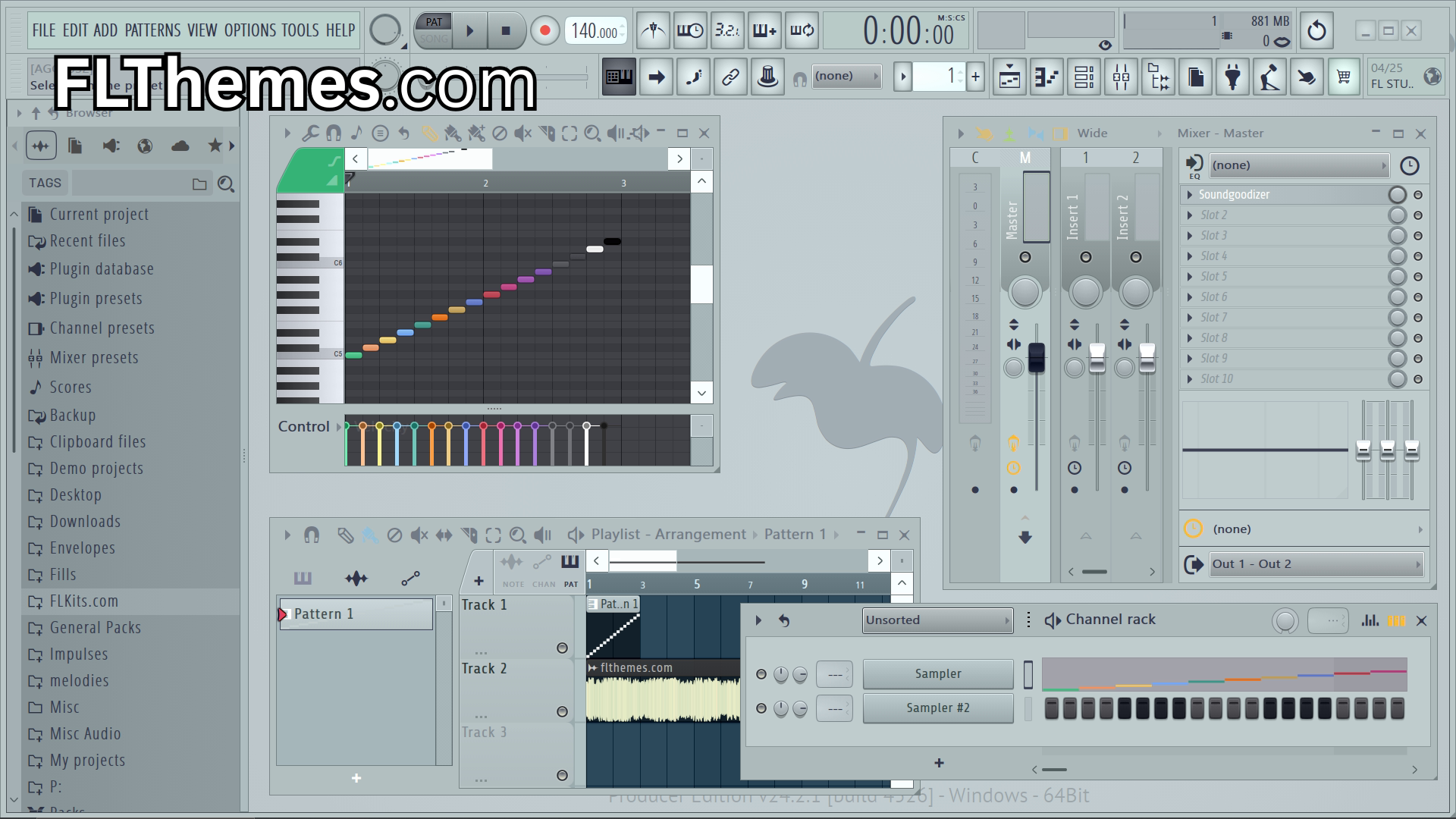Screen dimensions: 1456x819
Task: Open the PATTERNS menu
Action: [152, 30]
